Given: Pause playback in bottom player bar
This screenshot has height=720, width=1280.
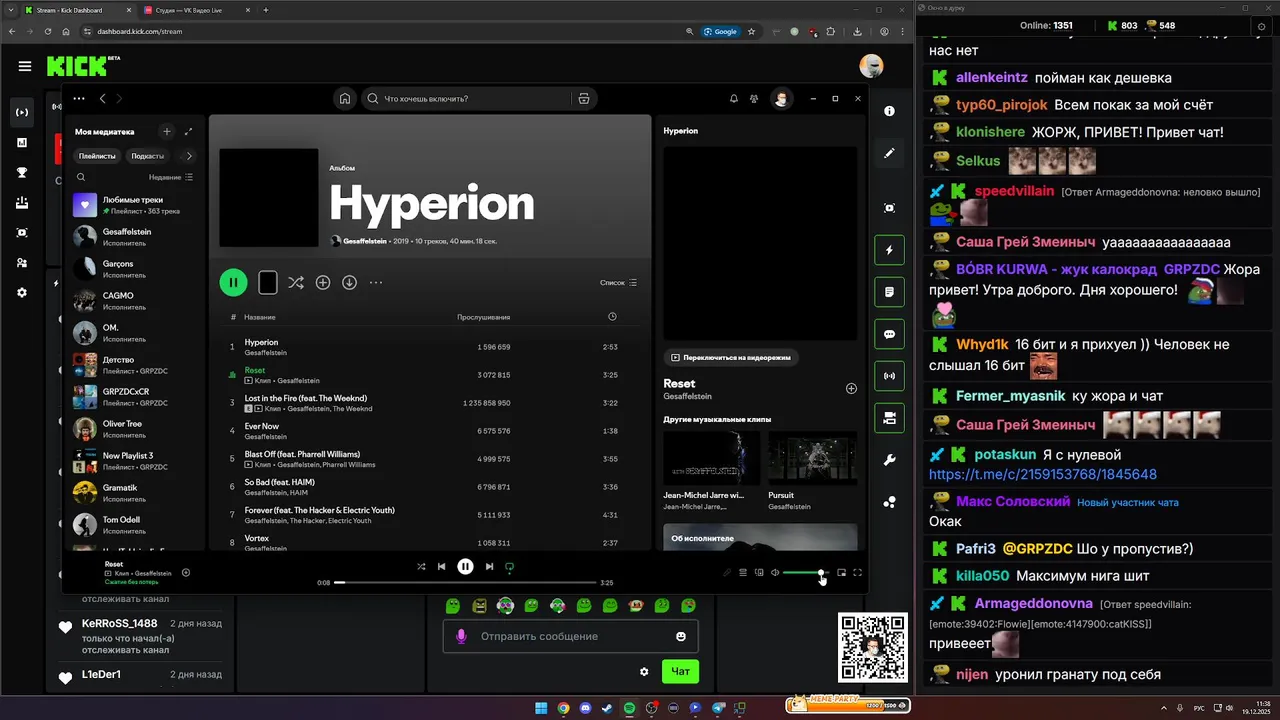Looking at the screenshot, I should tap(465, 566).
